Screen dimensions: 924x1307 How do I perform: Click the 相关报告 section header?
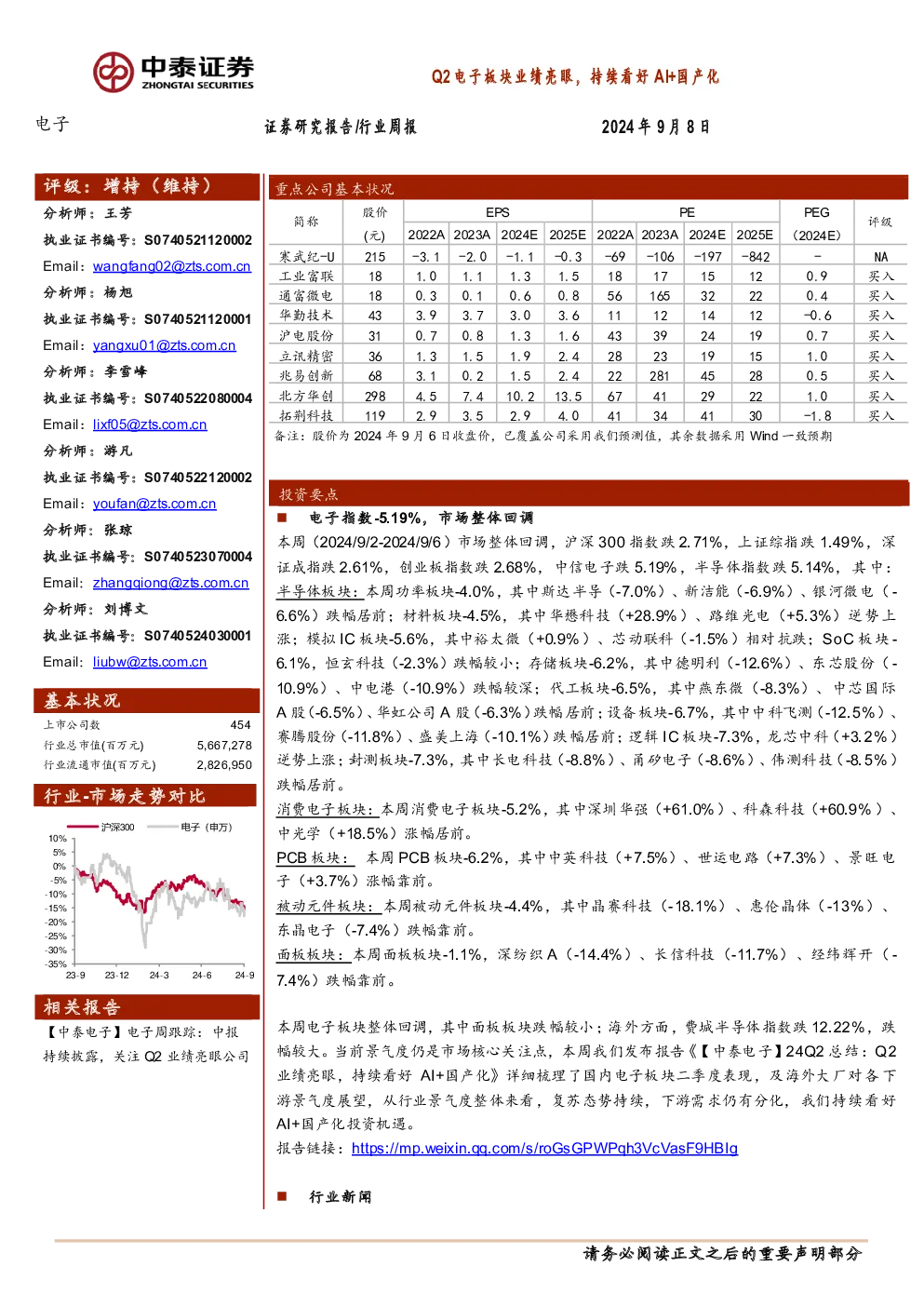[147, 1007]
